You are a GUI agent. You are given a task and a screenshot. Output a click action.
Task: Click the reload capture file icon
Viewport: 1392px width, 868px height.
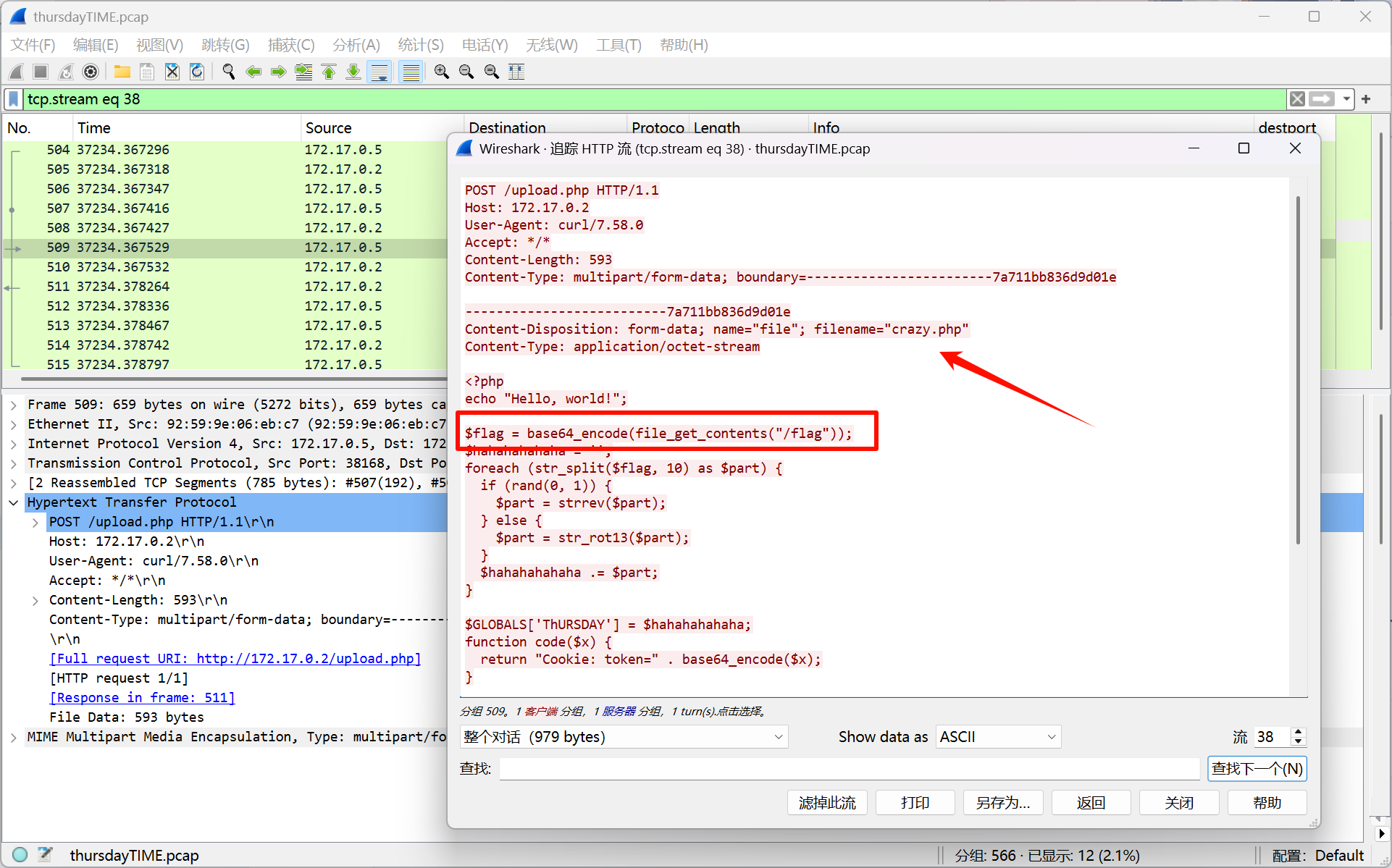[x=197, y=72]
